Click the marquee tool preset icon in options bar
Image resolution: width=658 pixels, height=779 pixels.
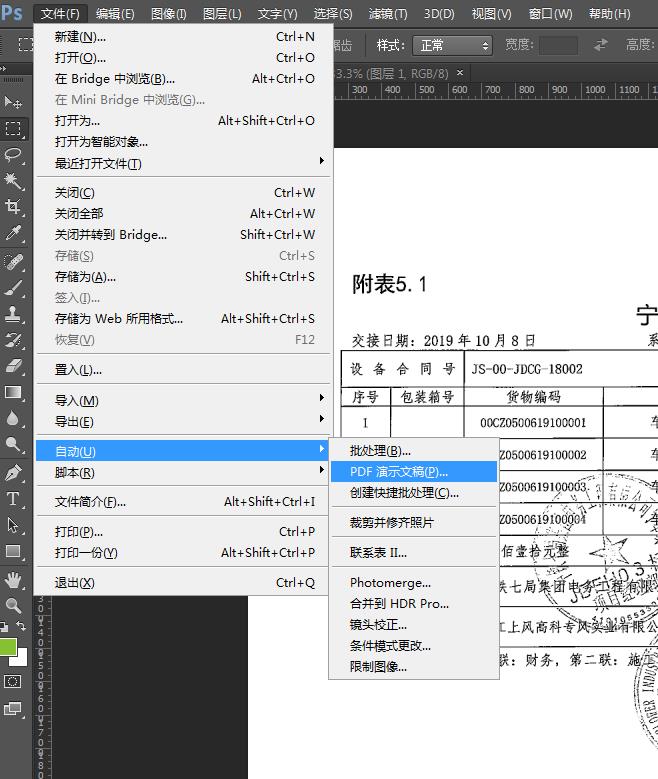(x=25, y=45)
